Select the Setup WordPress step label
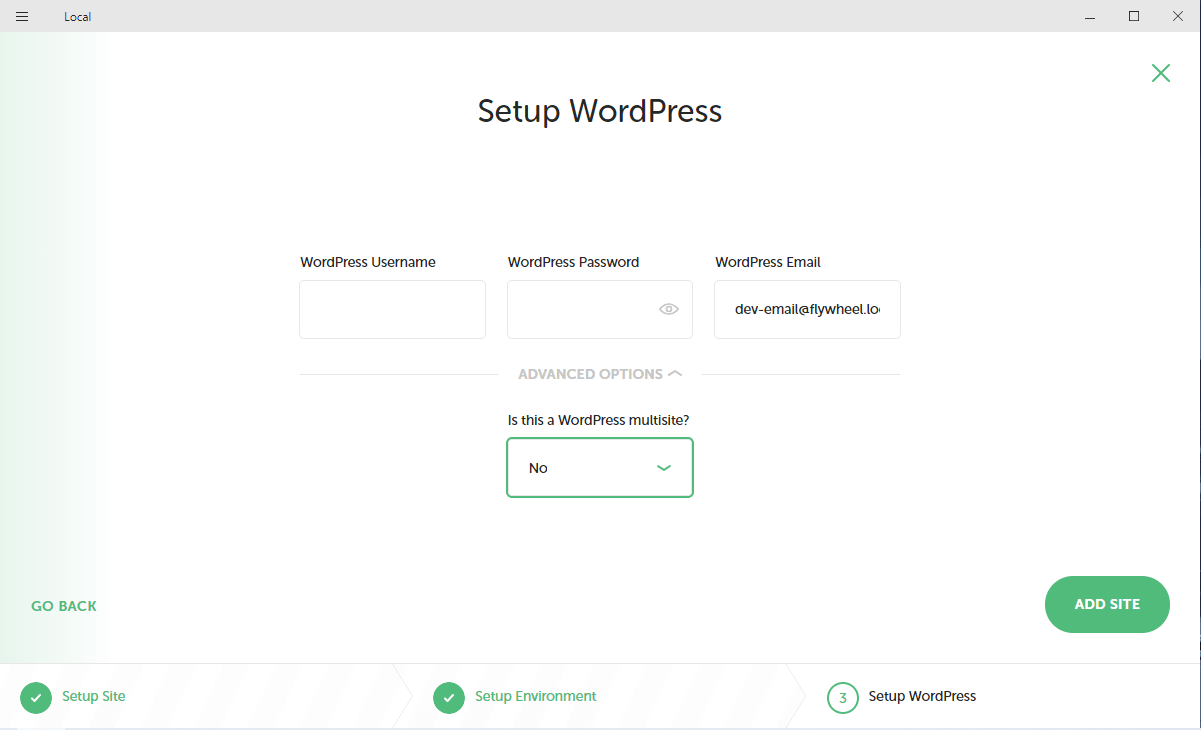 point(922,696)
